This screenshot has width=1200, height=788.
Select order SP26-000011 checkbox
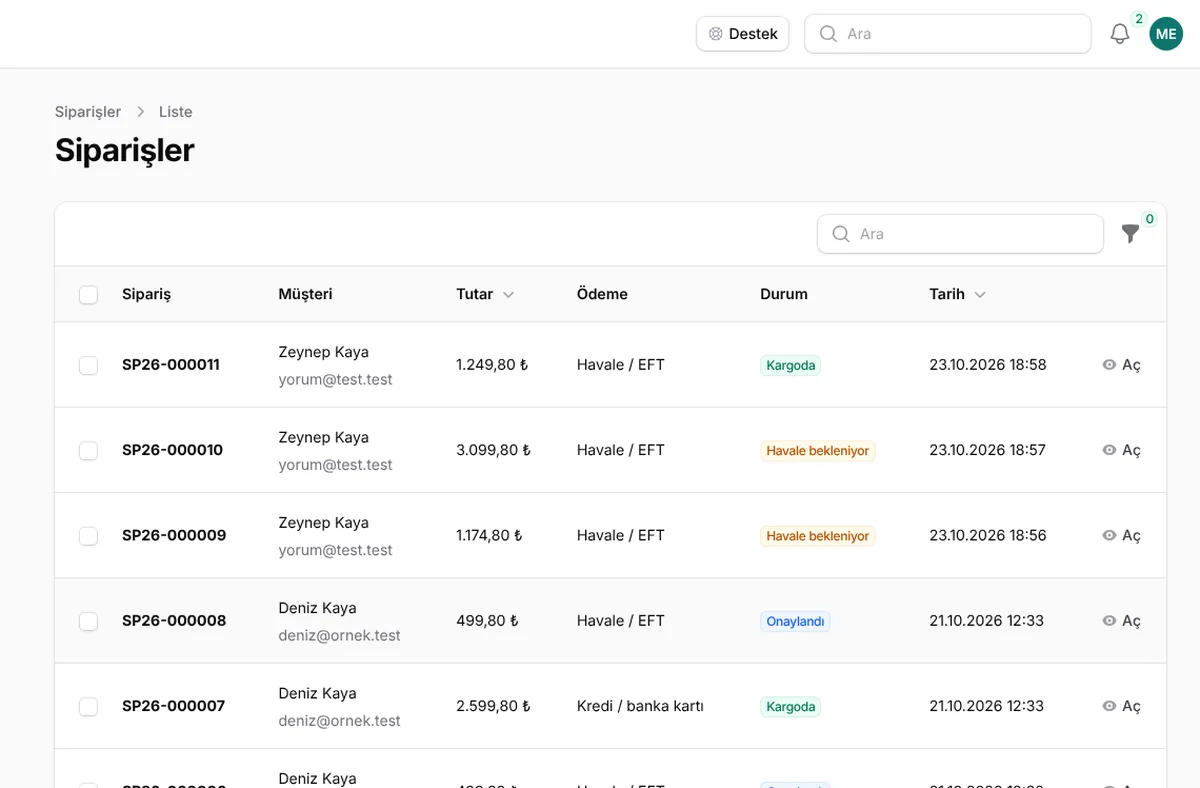point(88,365)
